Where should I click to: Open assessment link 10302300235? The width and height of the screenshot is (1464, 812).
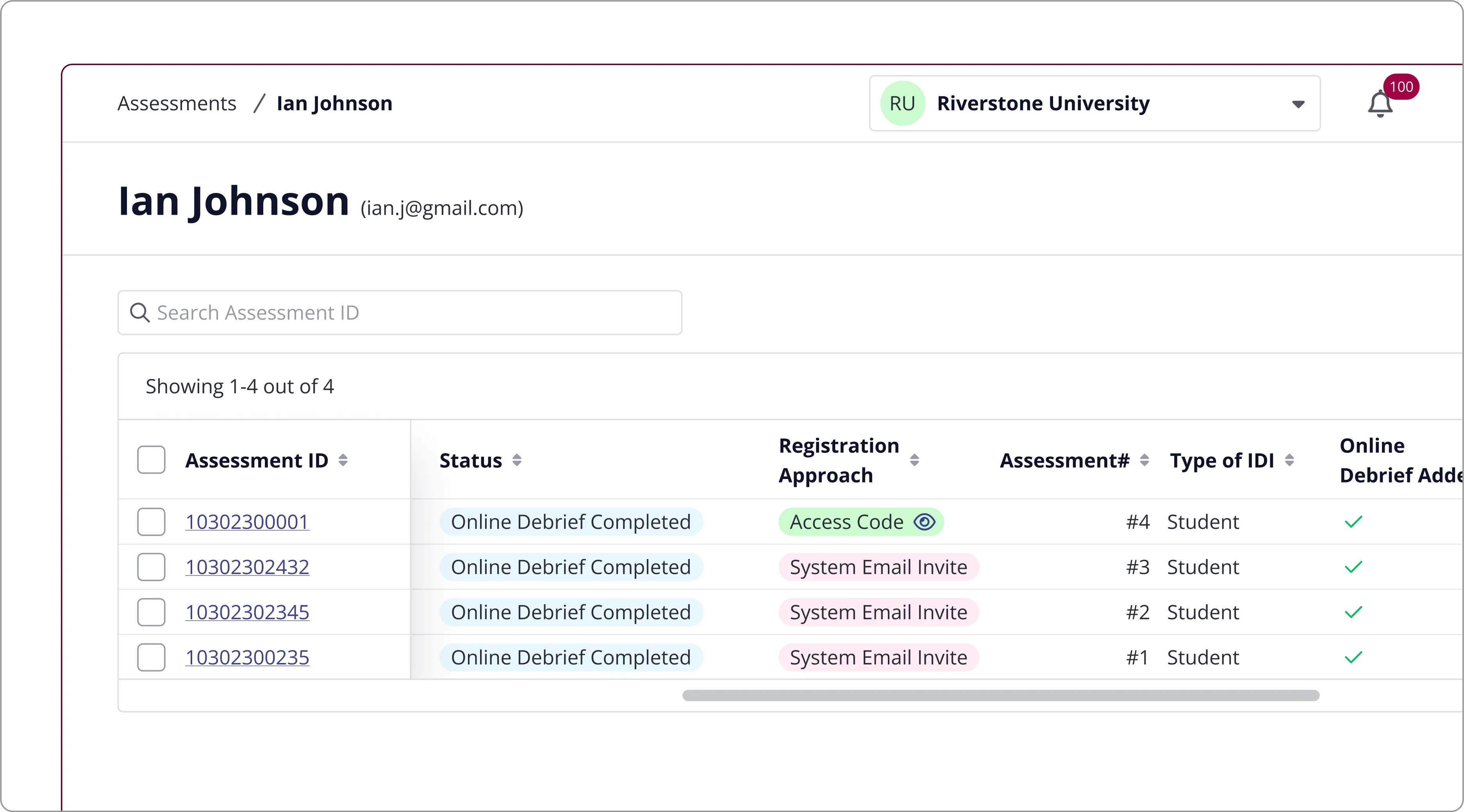(247, 657)
